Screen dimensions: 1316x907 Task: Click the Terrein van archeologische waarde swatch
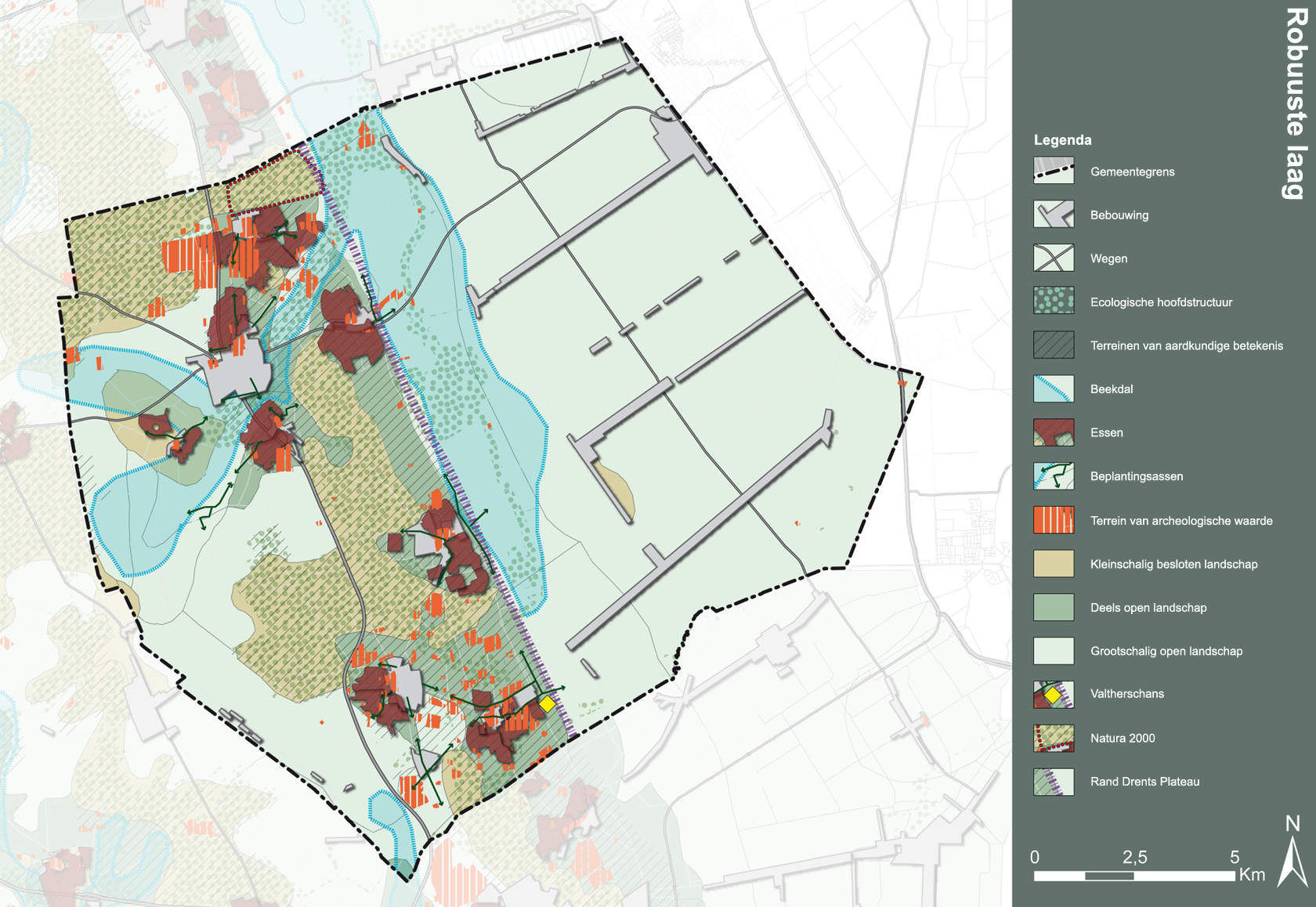[x=1053, y=520]
